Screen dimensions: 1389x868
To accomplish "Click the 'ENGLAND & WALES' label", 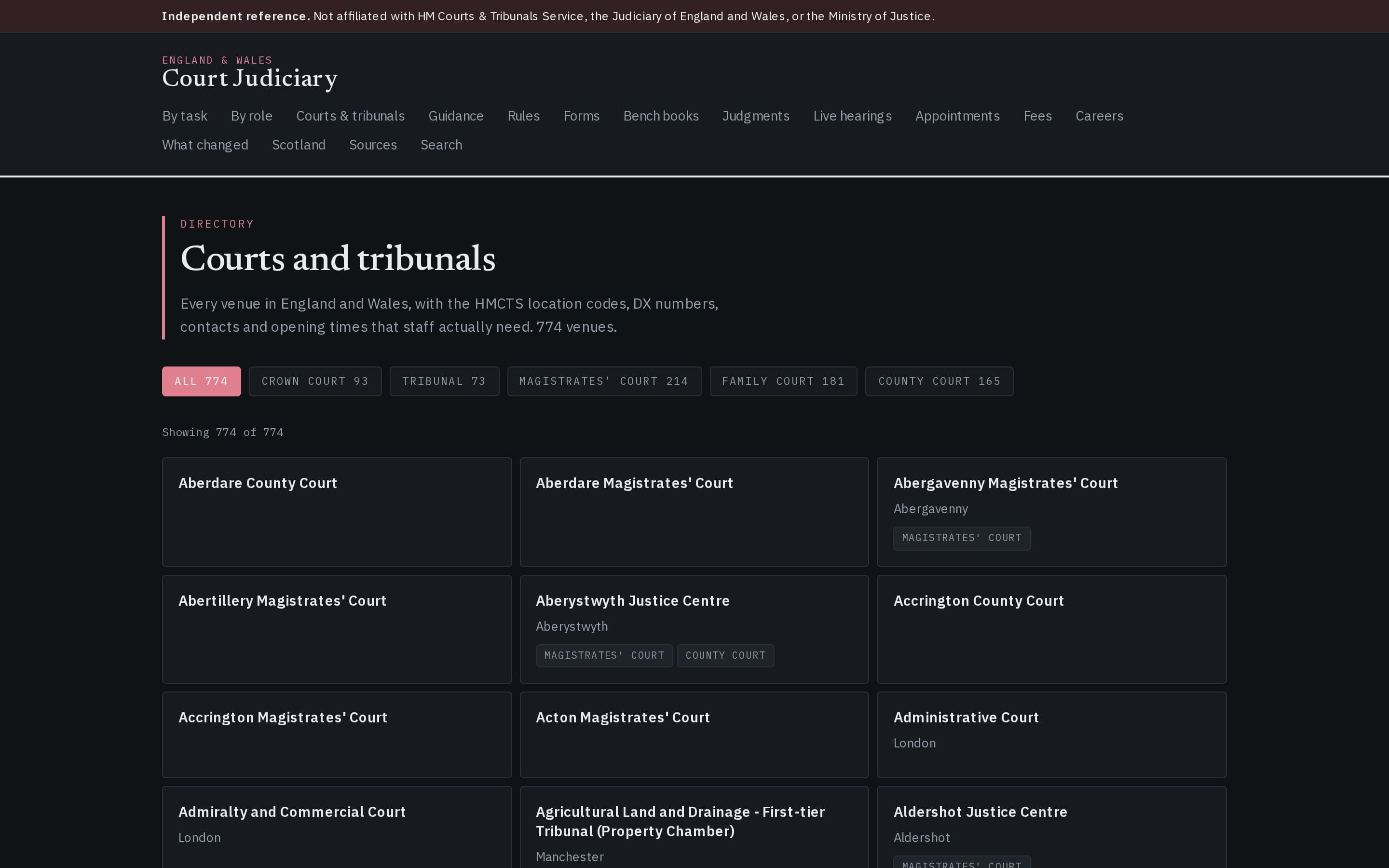I will 217,60.
